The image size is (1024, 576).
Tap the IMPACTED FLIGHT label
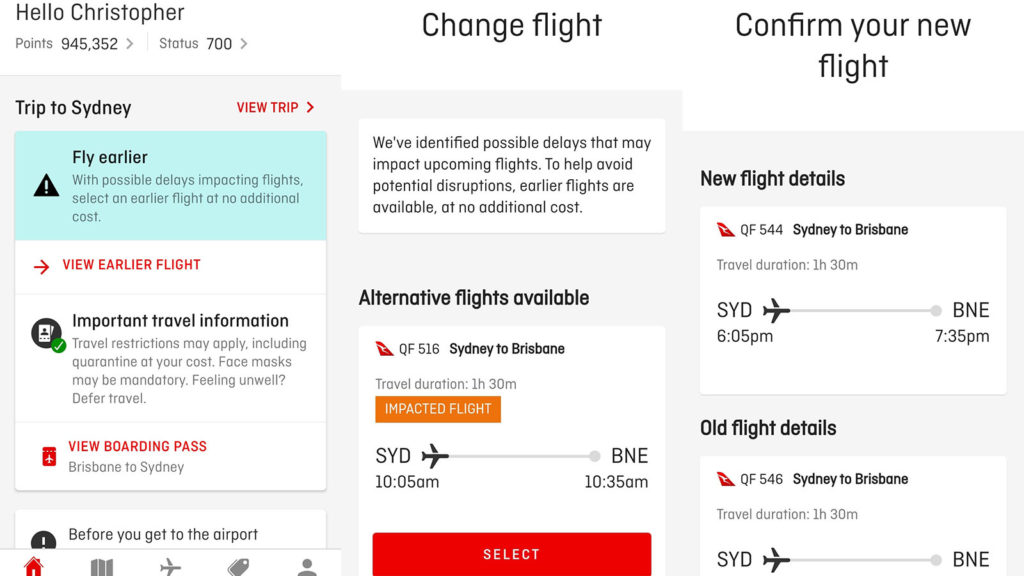tap(437, 409)
